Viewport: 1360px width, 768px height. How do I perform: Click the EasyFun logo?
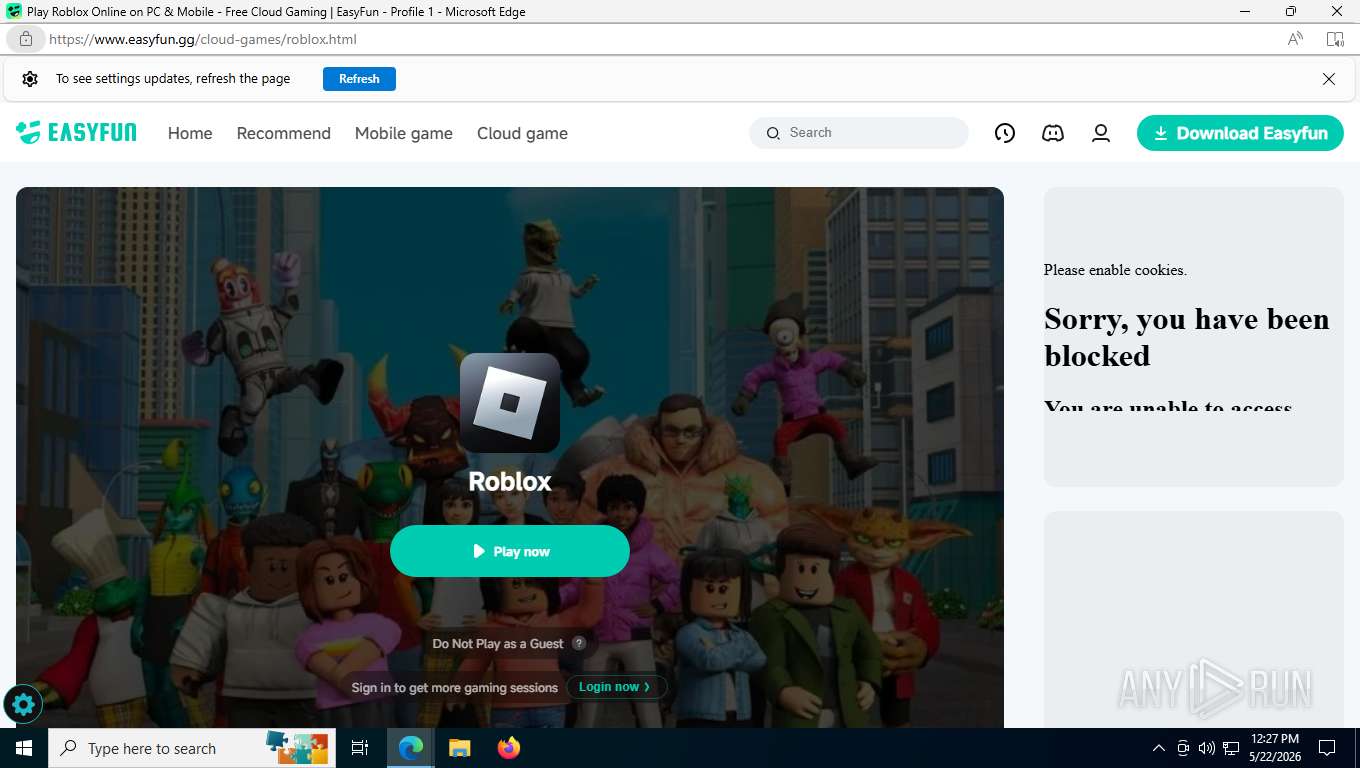(x=76, y=132)
